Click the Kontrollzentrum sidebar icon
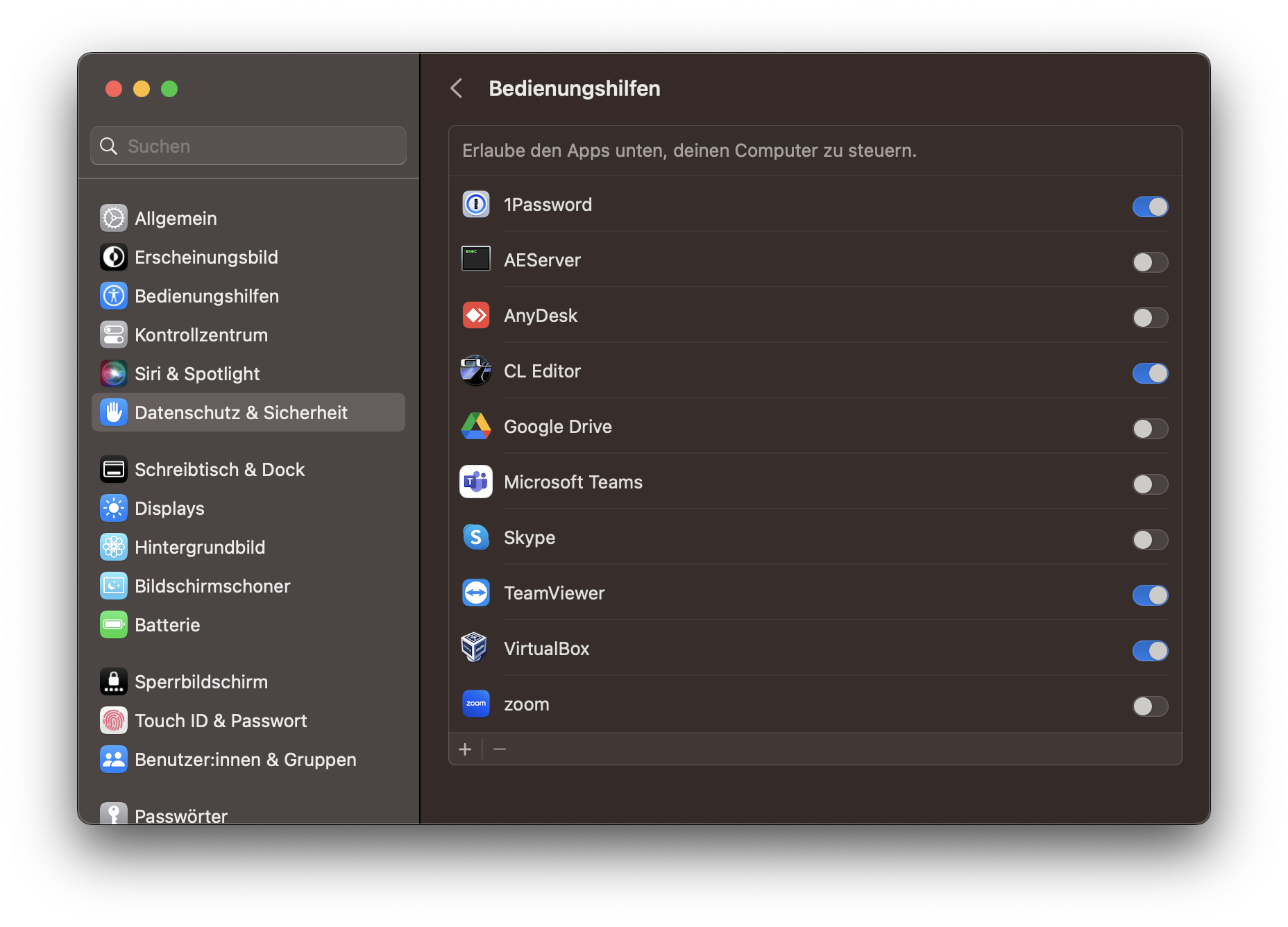The width and height of the screenshot is (1288, 927). (114, 334)
